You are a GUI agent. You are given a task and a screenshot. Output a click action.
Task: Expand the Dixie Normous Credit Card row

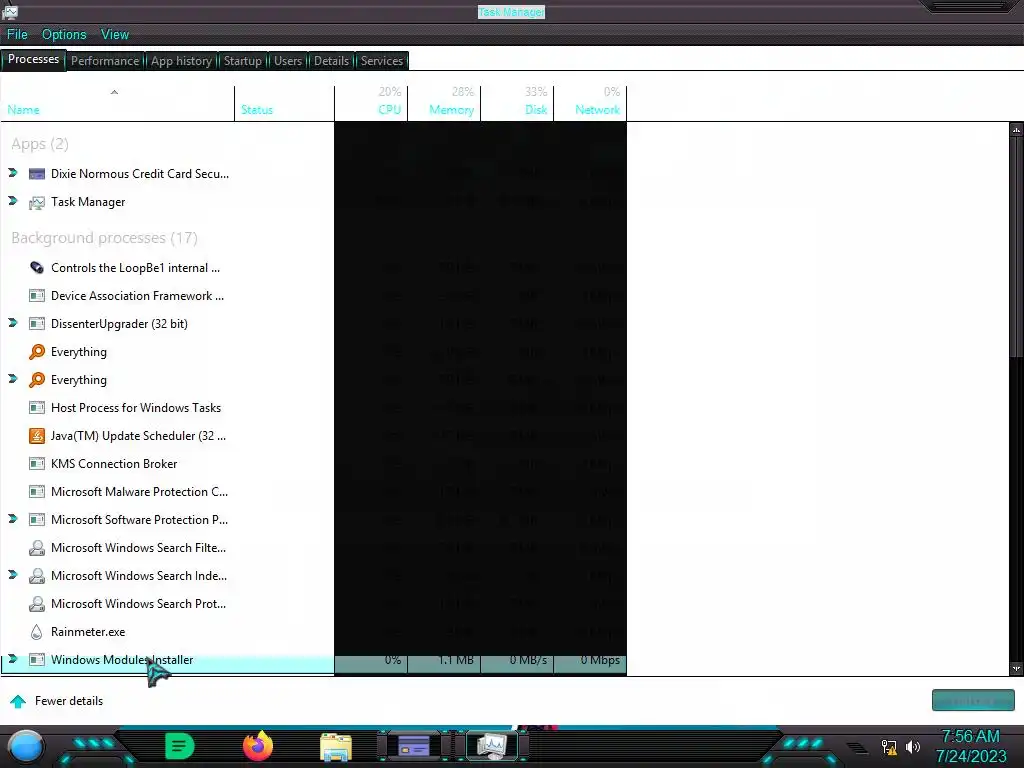pos(13,173)
